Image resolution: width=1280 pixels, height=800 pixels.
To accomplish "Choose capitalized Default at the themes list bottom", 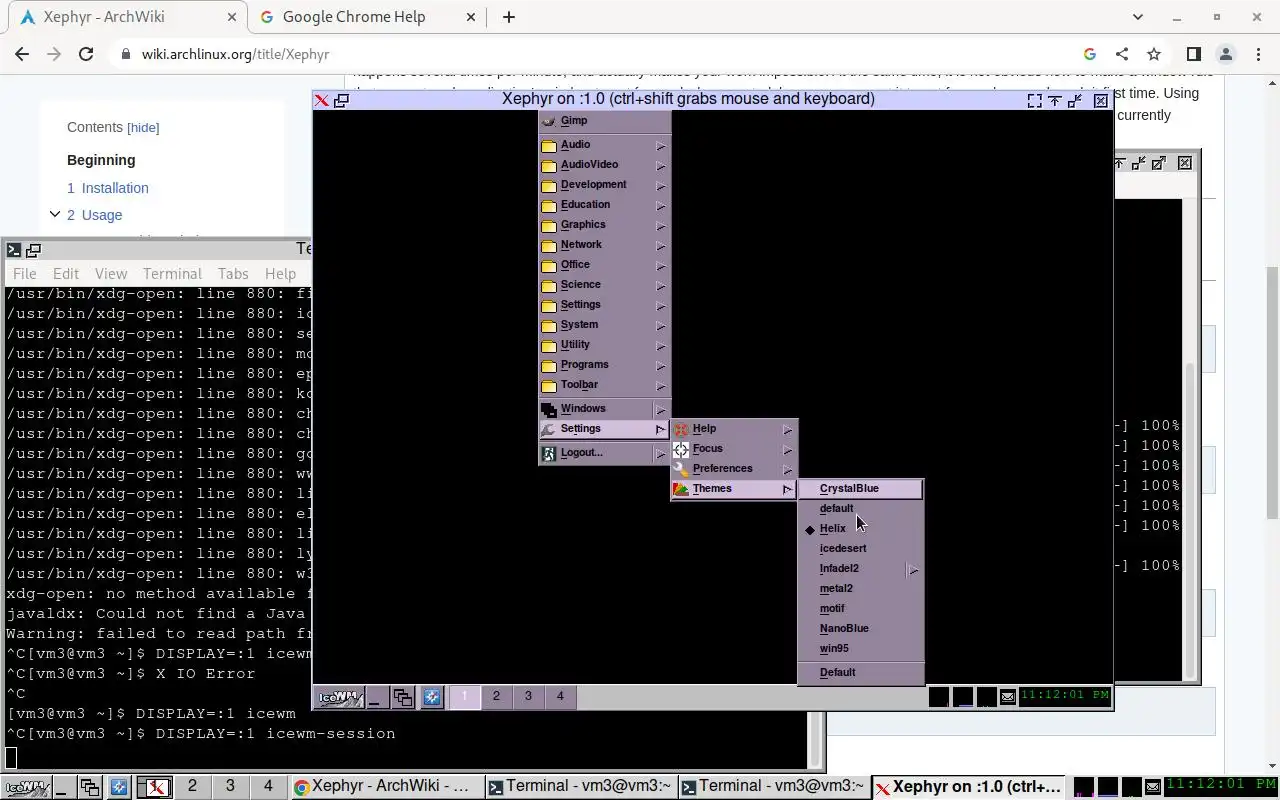I will point(861,672).
